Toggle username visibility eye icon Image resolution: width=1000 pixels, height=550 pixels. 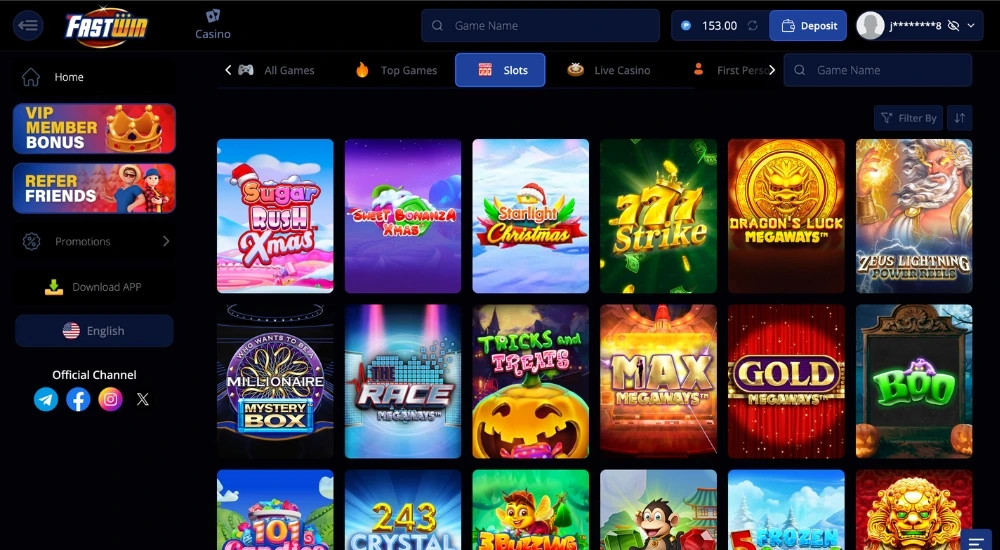pos(953,26)
